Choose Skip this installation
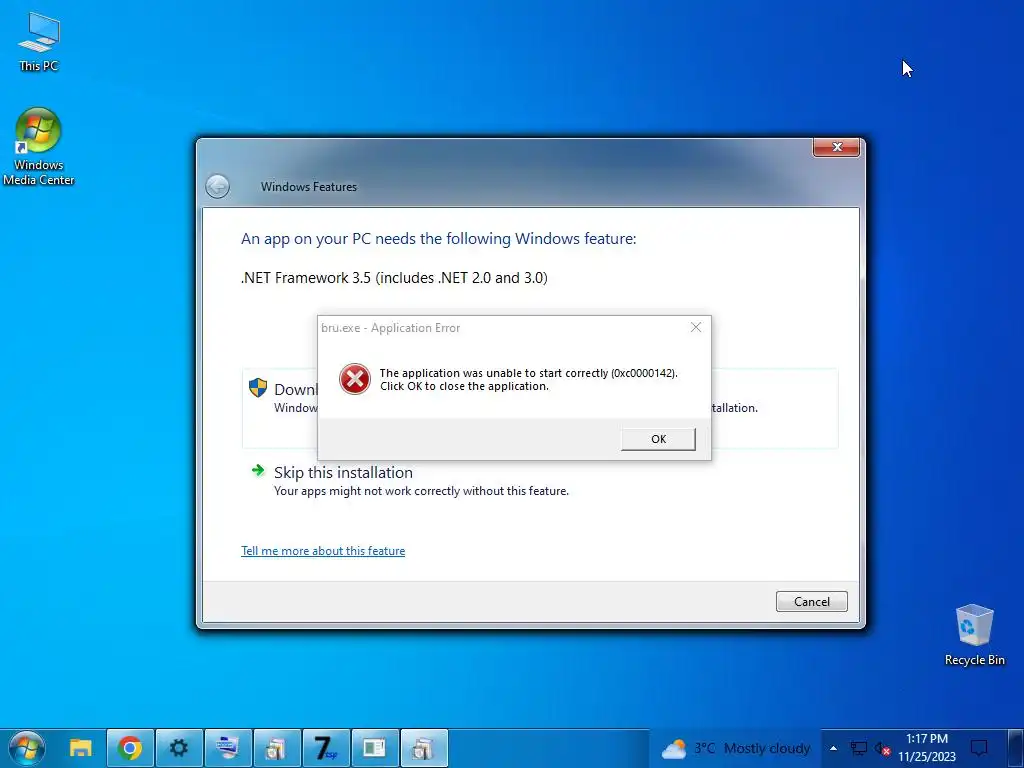This screenshot has width=1024, height=768. click(343, 472)
